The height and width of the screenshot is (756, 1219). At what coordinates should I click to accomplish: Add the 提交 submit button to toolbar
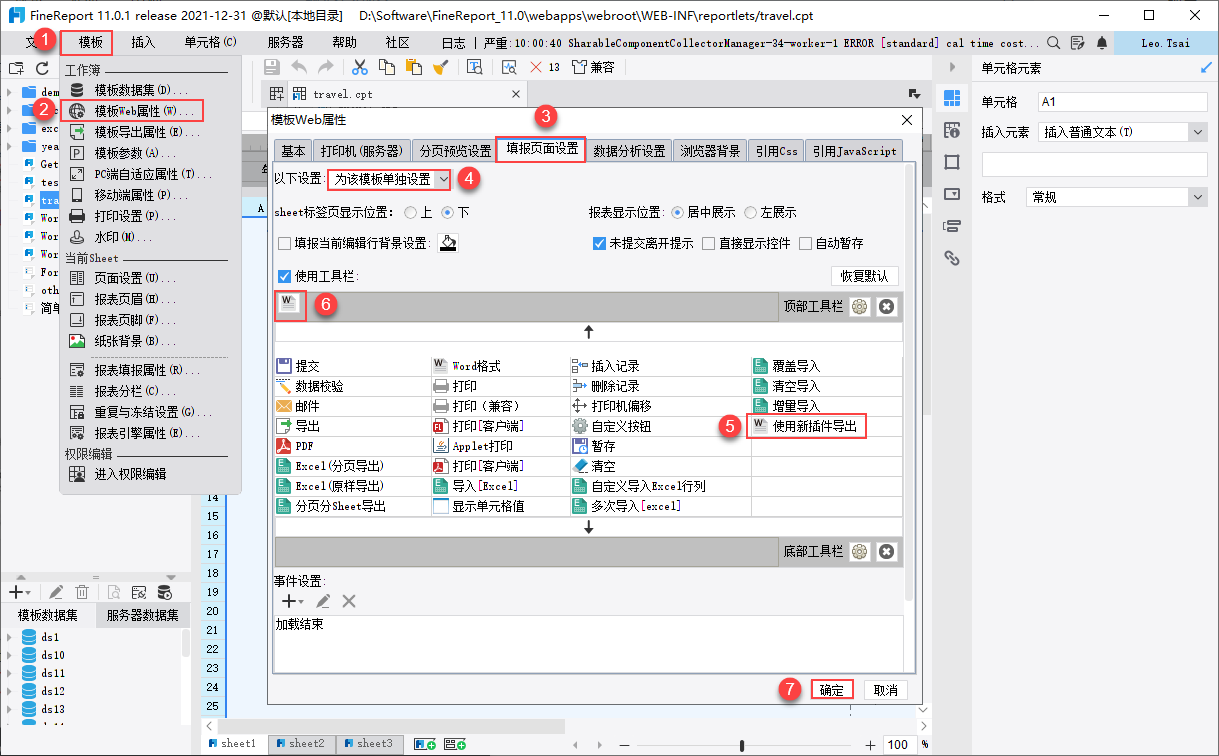[298, 366]
